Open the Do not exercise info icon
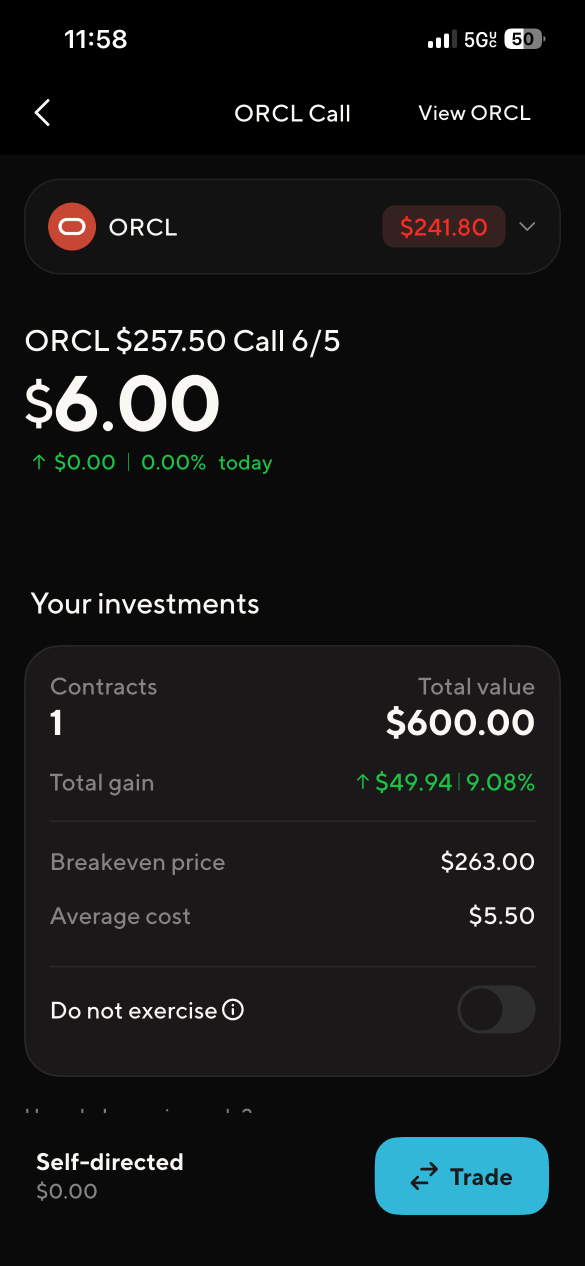 pyautogui.click(x=233, y=1010)
